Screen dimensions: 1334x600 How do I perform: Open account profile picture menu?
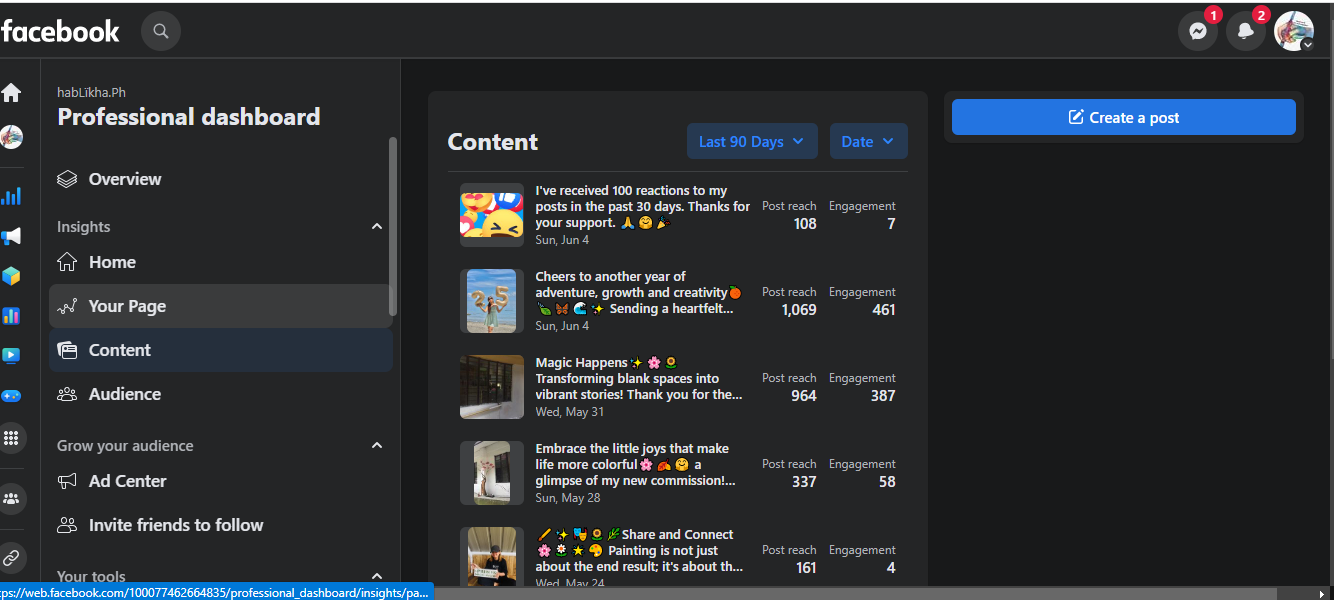click(1294, 31)
